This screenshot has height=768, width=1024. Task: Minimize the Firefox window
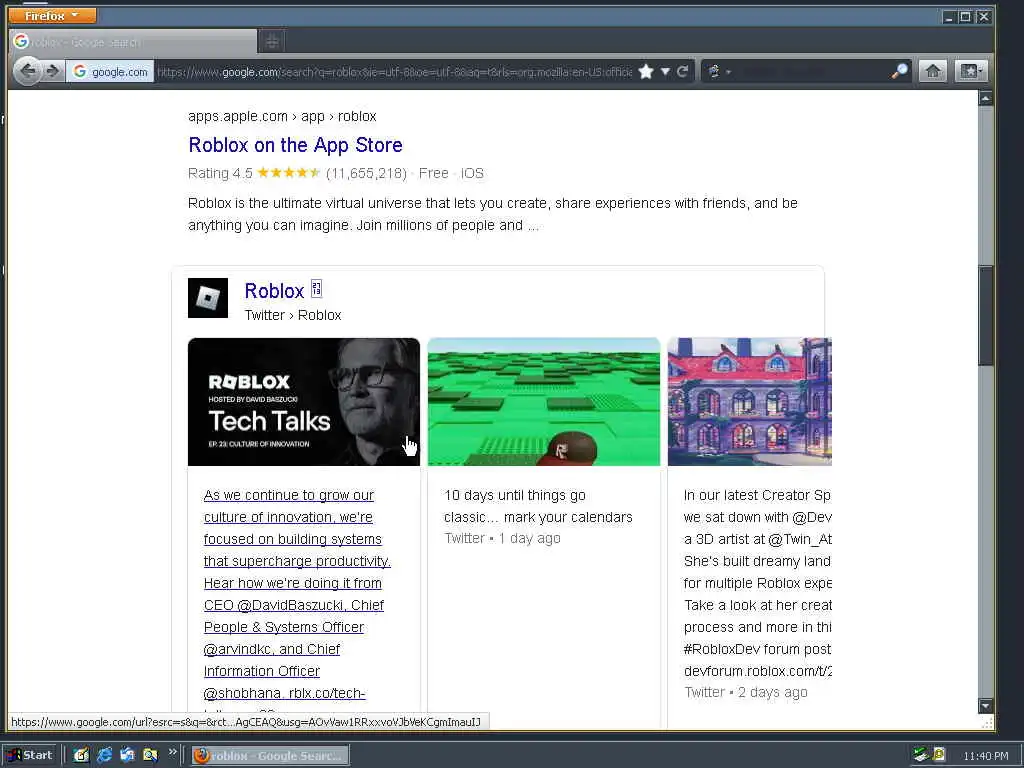point(950,17)
